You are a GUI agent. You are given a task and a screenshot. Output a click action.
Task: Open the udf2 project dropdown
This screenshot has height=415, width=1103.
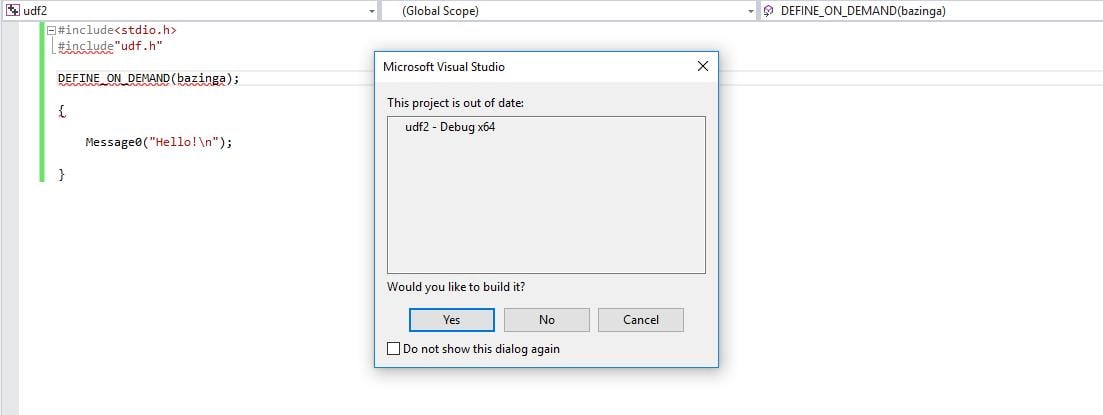pos(371,11)
